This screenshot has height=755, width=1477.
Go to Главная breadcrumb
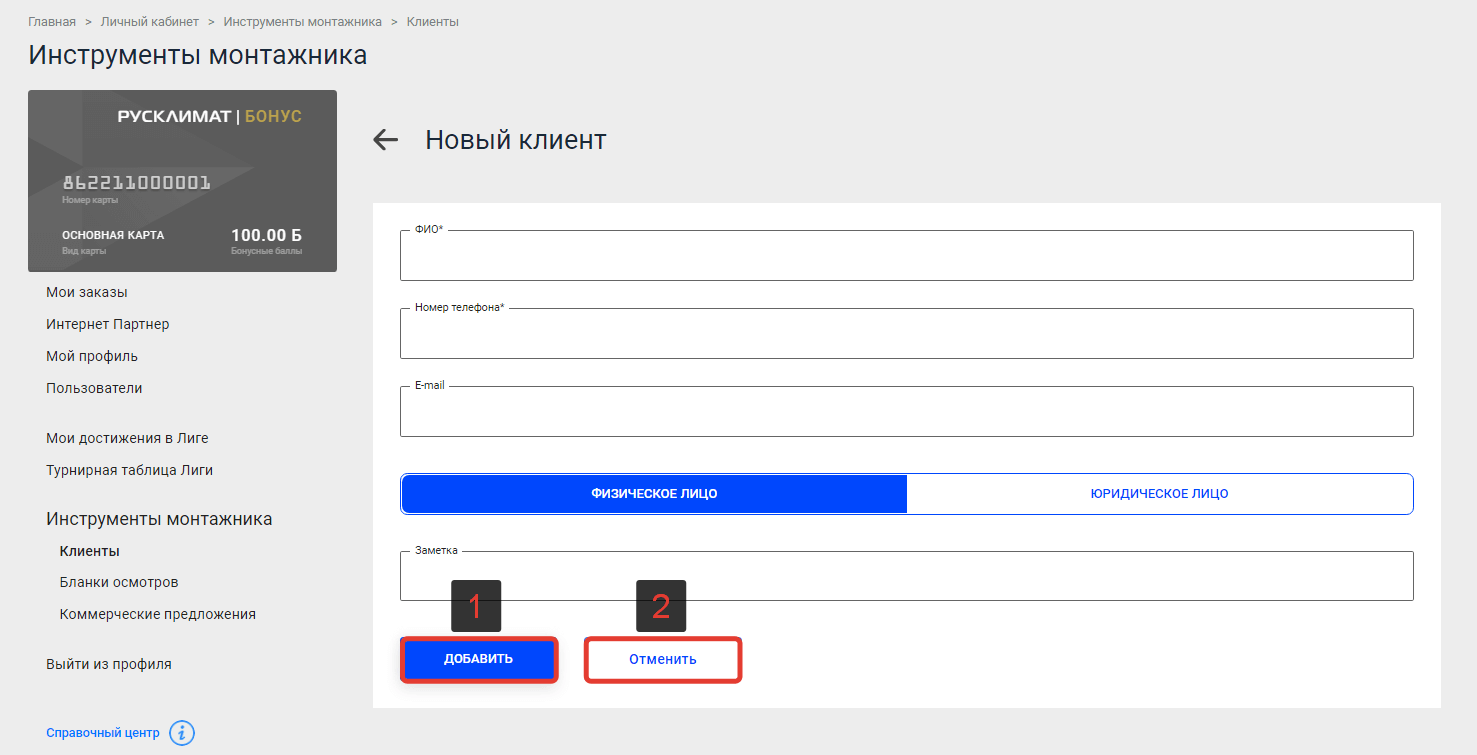coord(52,21)
